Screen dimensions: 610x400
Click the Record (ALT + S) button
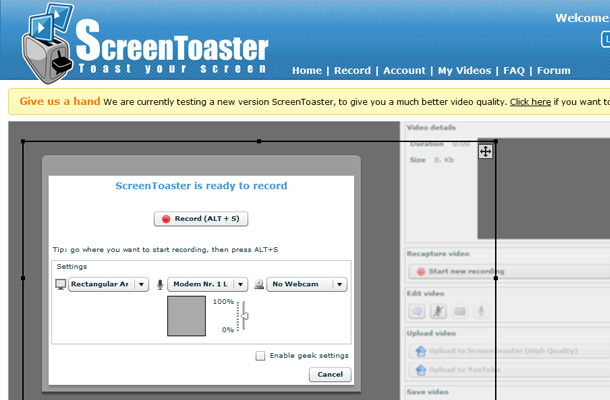coord(201,219)
